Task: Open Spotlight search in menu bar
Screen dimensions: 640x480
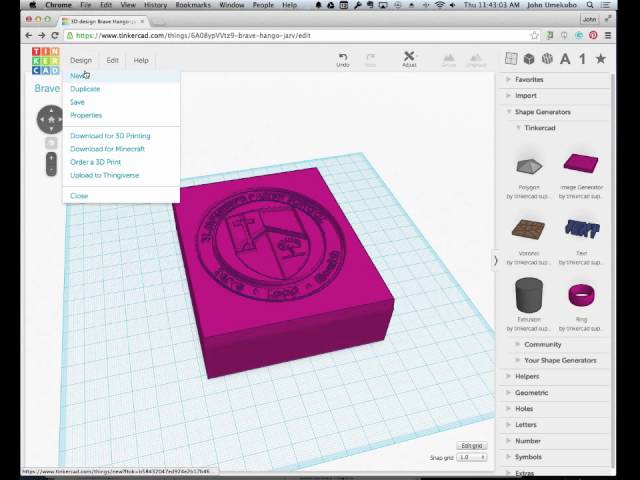Action: (590, 5)
